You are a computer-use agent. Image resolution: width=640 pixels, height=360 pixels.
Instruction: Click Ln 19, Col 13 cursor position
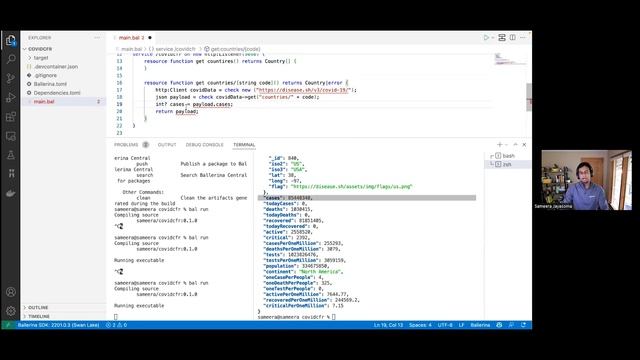point(388,325)
